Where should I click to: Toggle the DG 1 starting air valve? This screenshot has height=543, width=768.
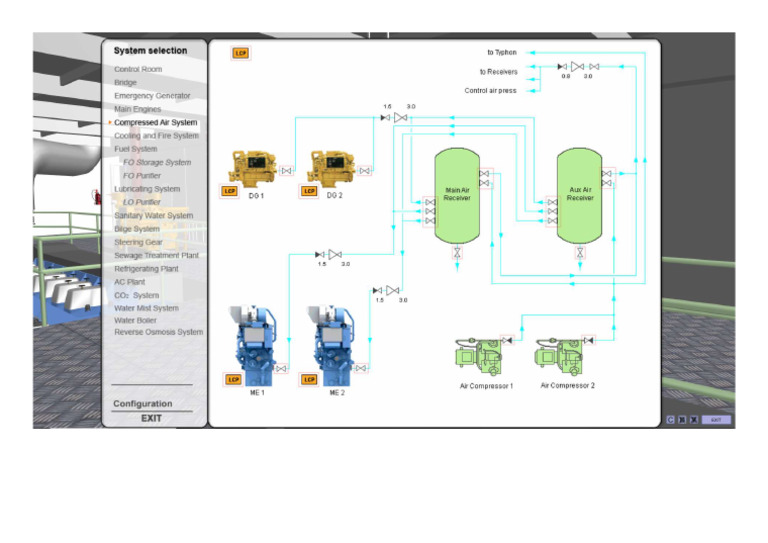287,171
